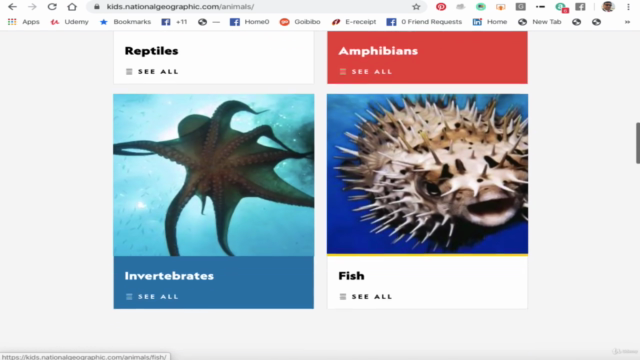Click the lock icon in address bar
Viewport: 640px width, 360px height.
pyautogui.click(x=97, y=7)
